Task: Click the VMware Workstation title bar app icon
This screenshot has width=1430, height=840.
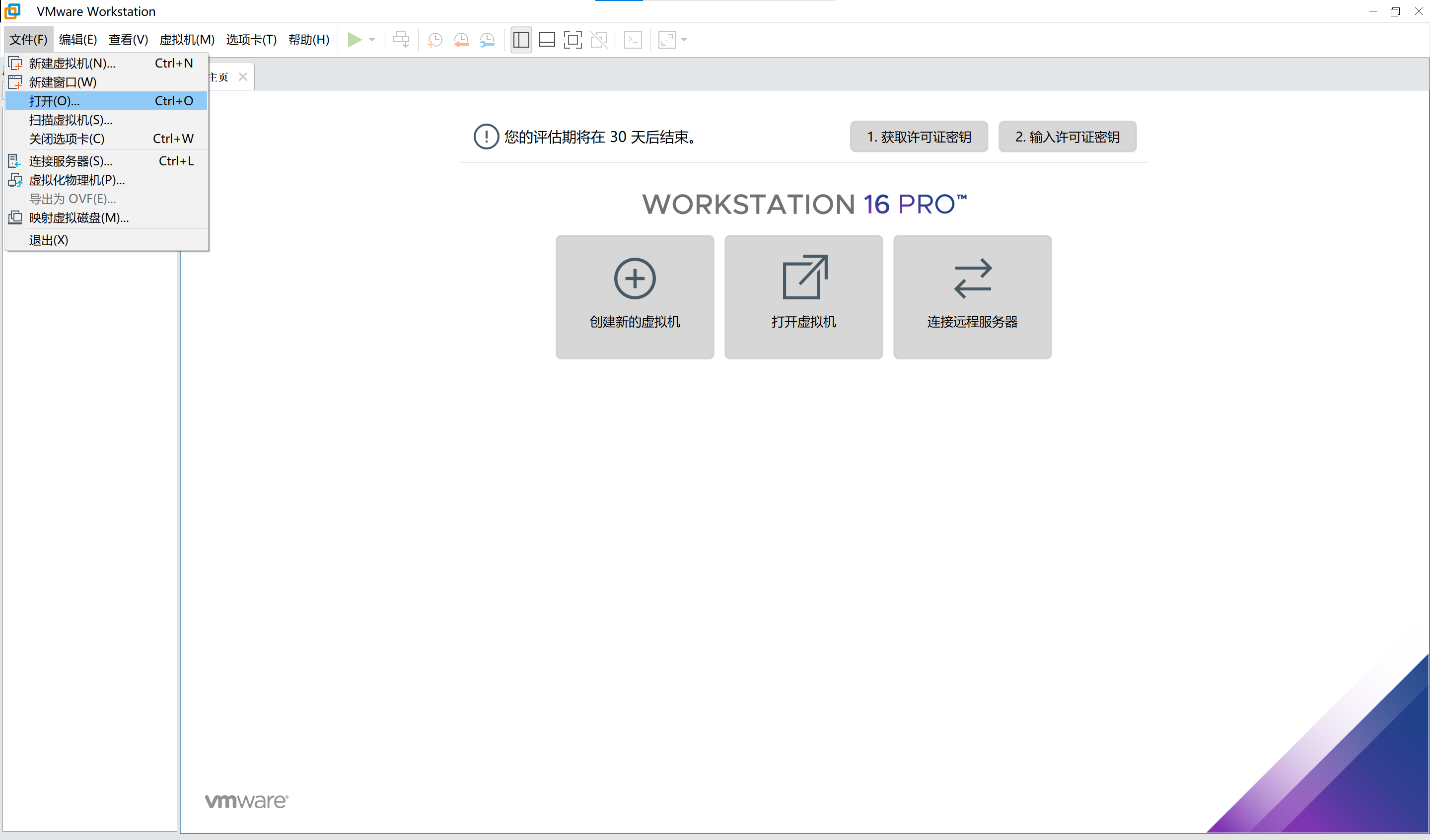Action: pyautogui.click(x=12, y=11)
